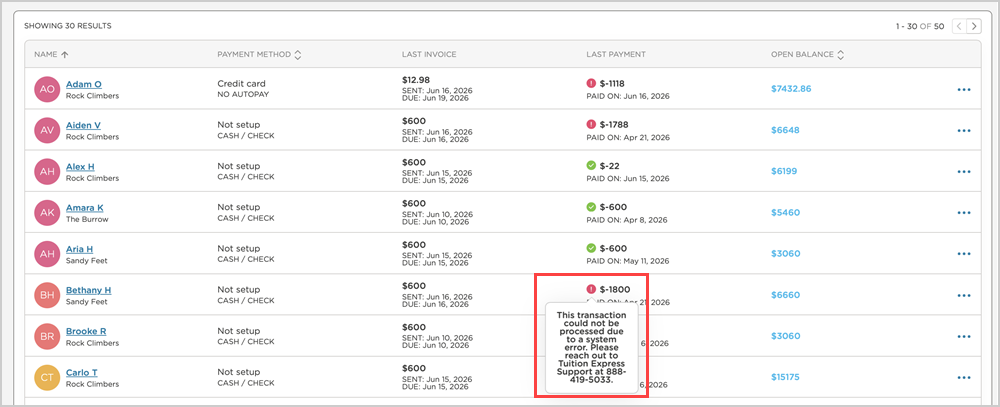Click PAID ON: Apr 8, 2026 text
Viewport: 1000px width, 407px height.
click(x=627, y=220)
